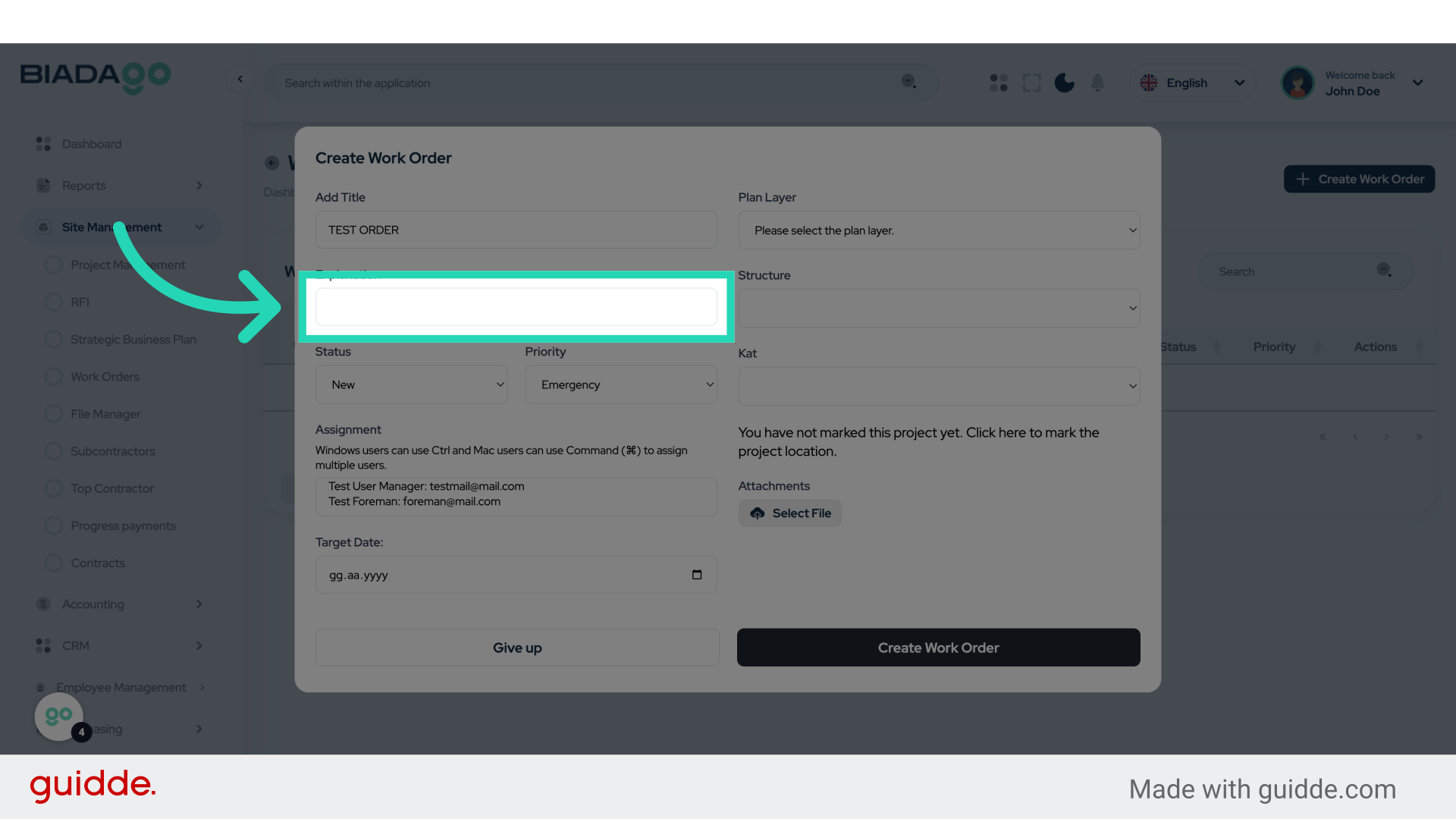Expand the Structure dropdown
The width and height of the screenshot is (1456, 819).
(x=938, y=308)
